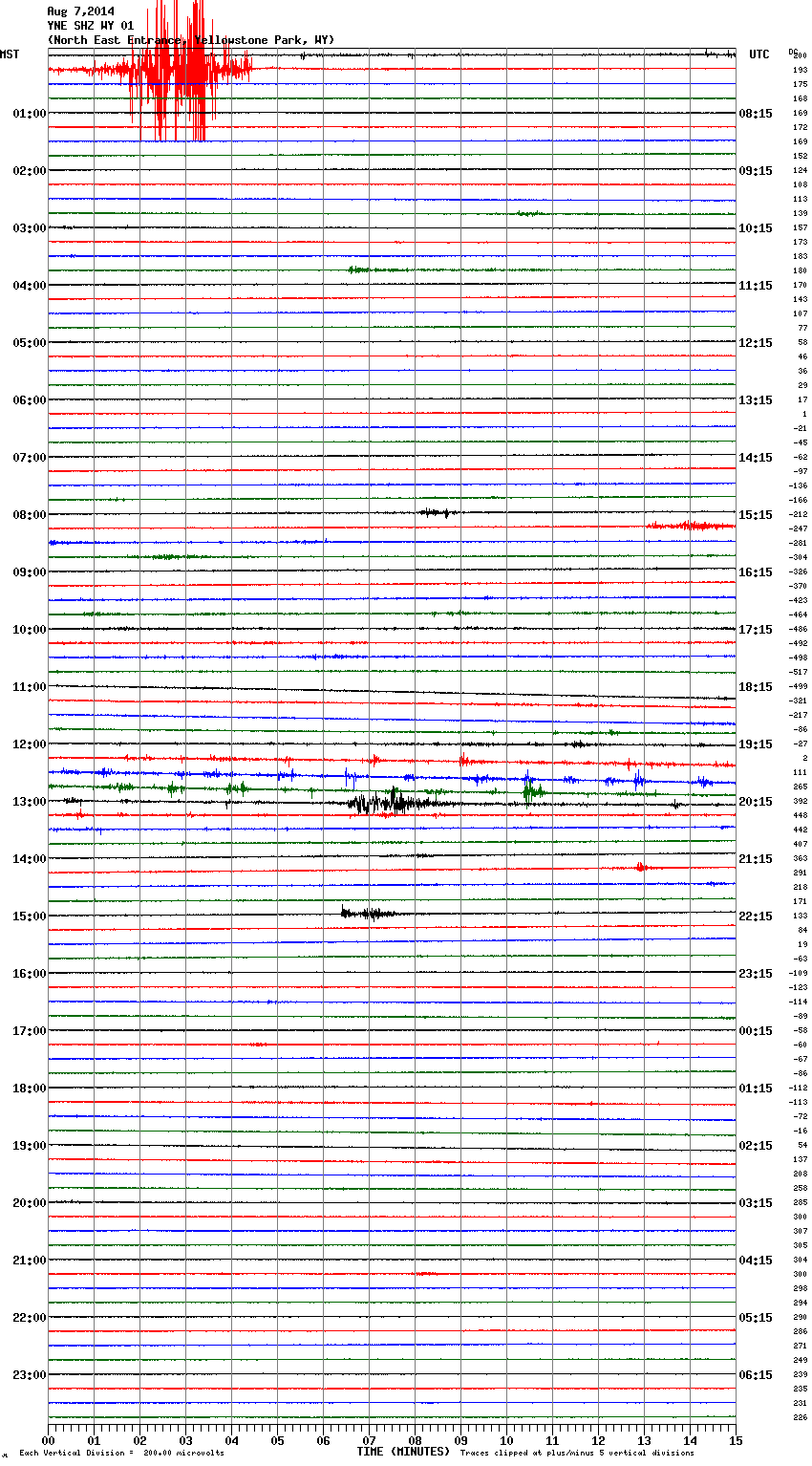Image resolution: width=812 pixels, height=1466 pixels.
Task: Click the 'Traces clipped at plus/minus 5 vertical divisions' note
Action: (x=577, y=1454)
